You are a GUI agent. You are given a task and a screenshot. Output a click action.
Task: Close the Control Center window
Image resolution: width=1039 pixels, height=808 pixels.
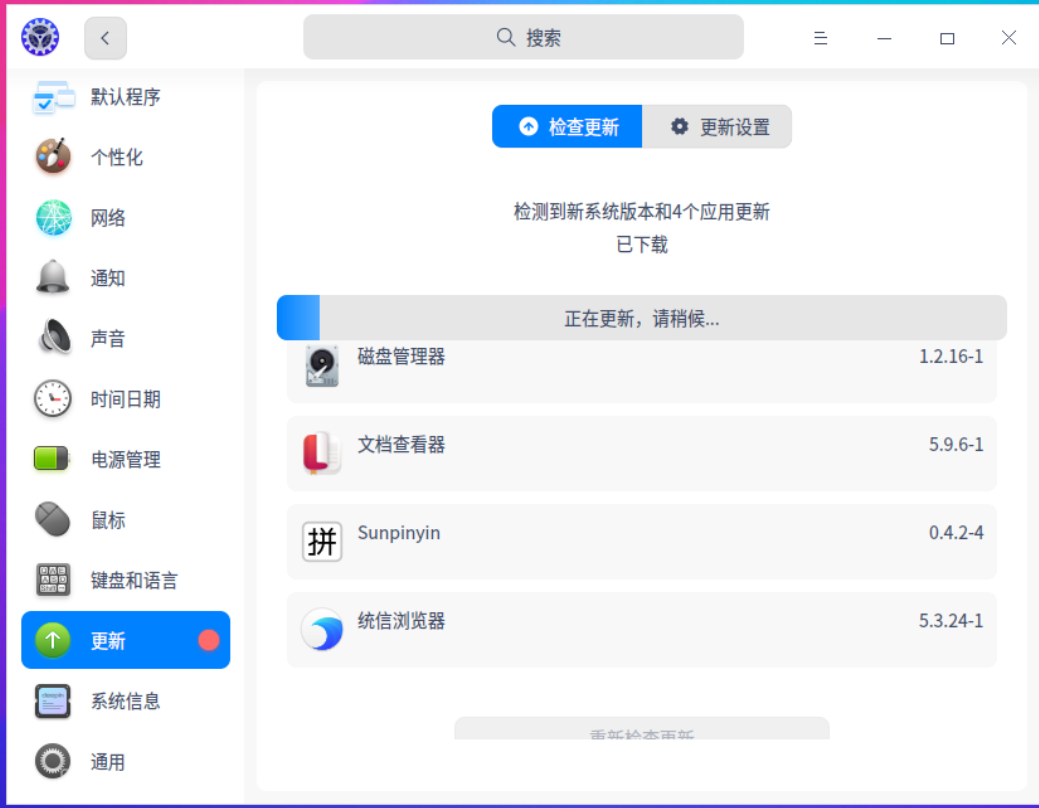(x=1009, y=38)
